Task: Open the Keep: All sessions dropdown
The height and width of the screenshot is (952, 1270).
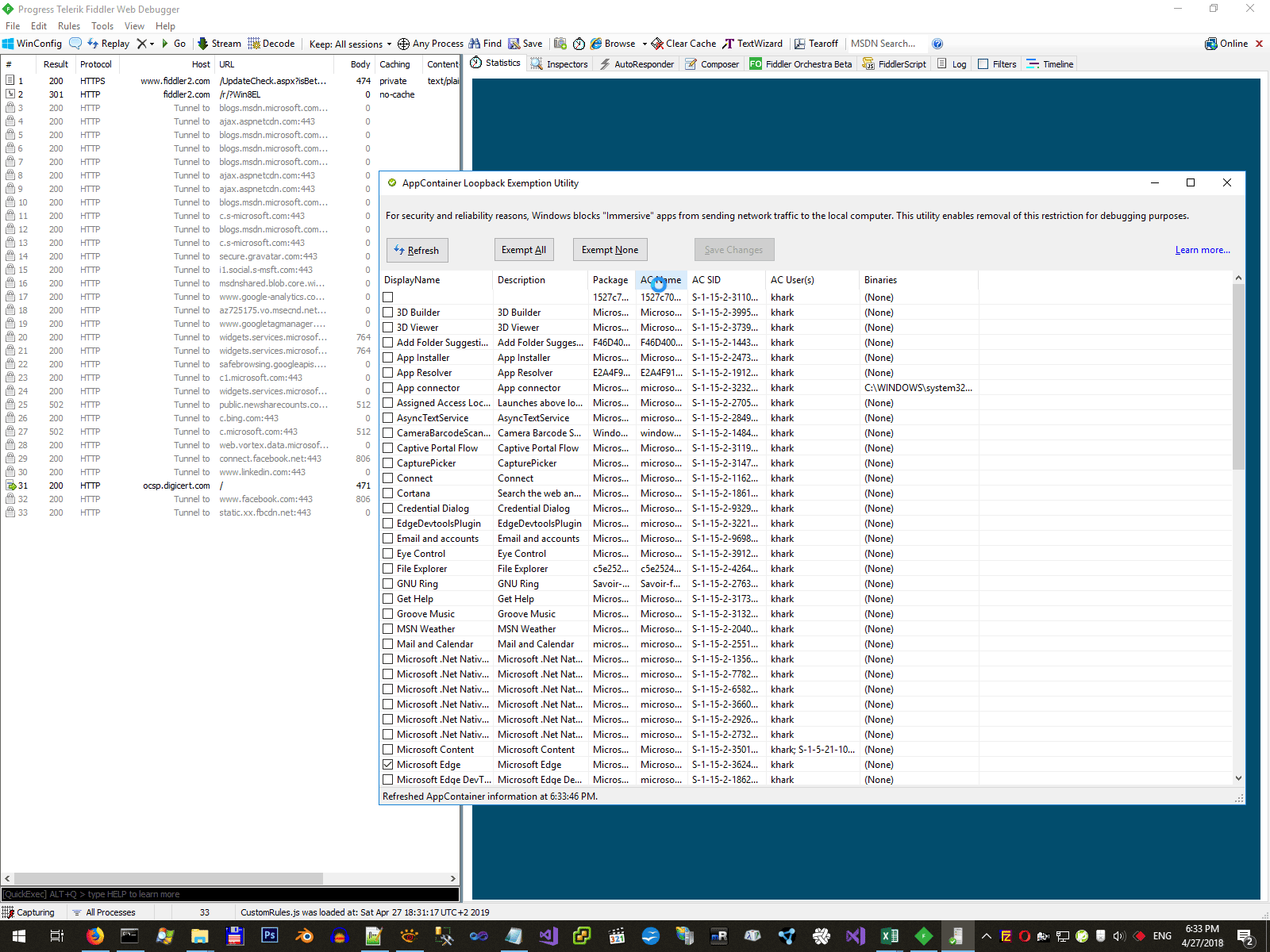Action: pyautogui.click(x=350, y=44)
